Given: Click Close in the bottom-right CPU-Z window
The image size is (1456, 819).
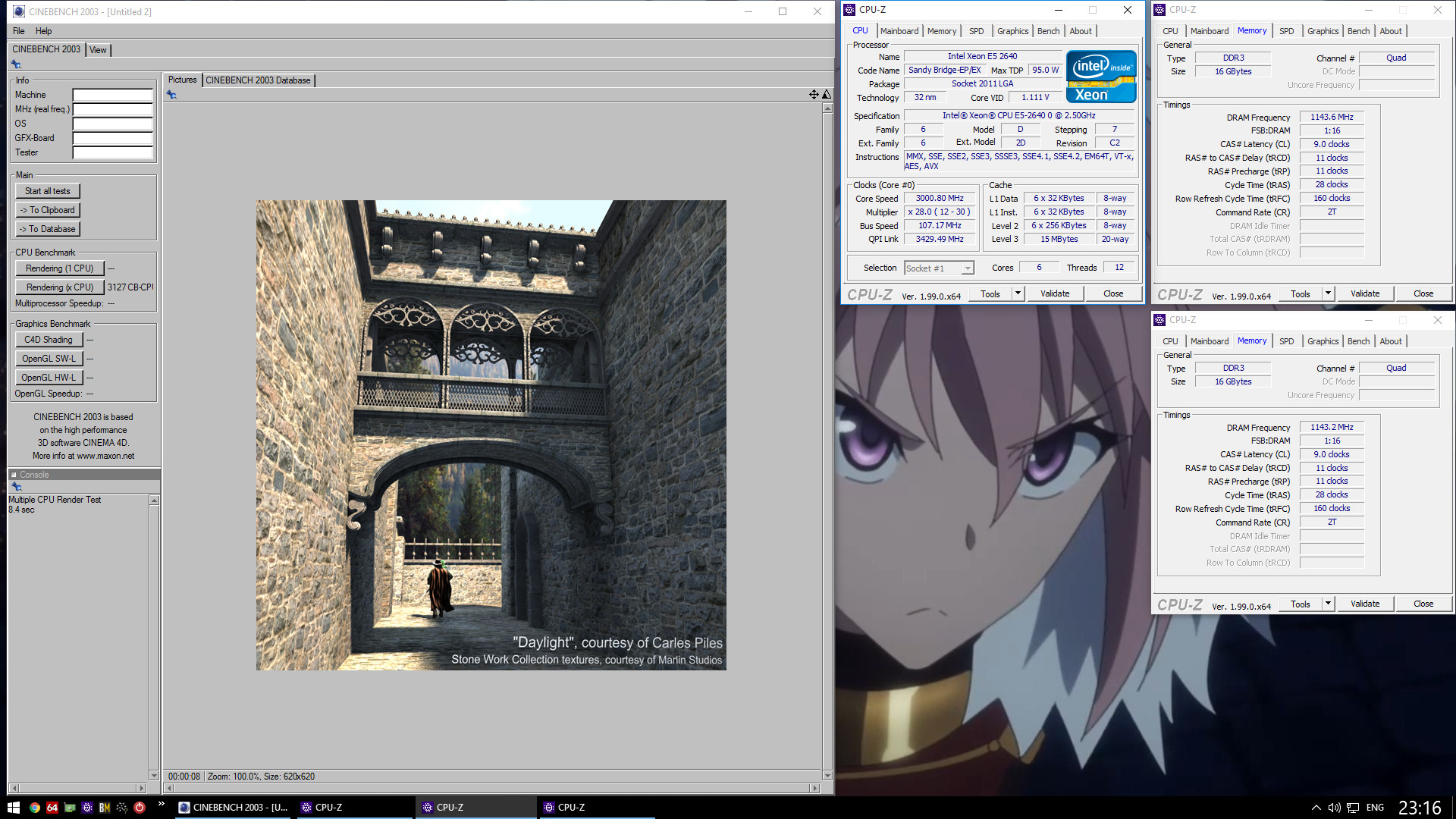Looking at the screenshot, I should pyautogui.click(x=1423, y=604).
